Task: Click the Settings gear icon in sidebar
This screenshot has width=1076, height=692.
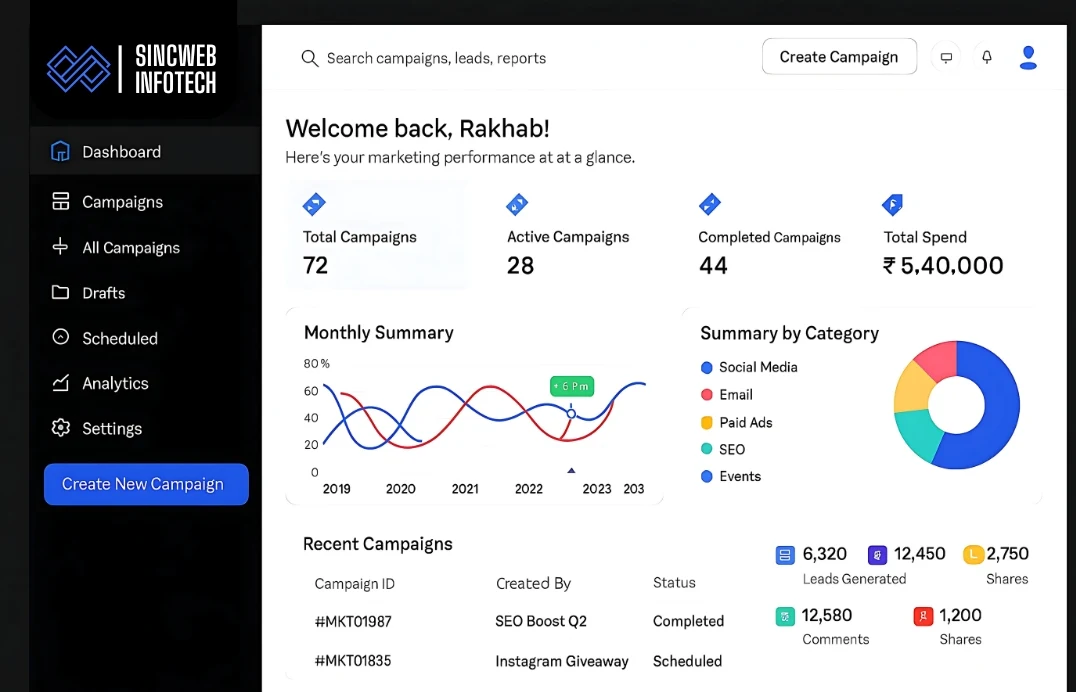Action: coord(61,428)
